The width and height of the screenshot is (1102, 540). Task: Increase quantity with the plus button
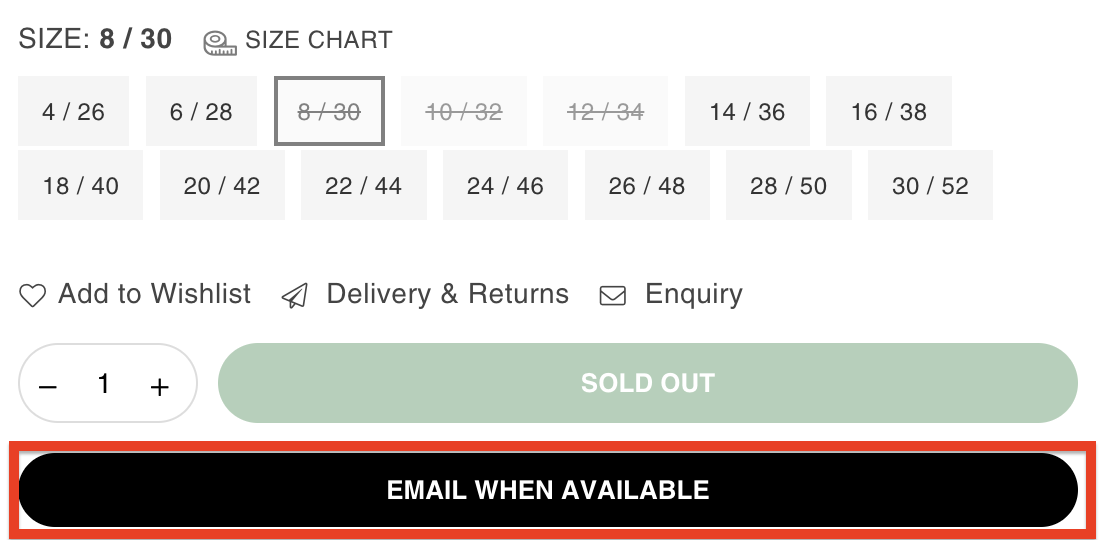coord(160,386)
